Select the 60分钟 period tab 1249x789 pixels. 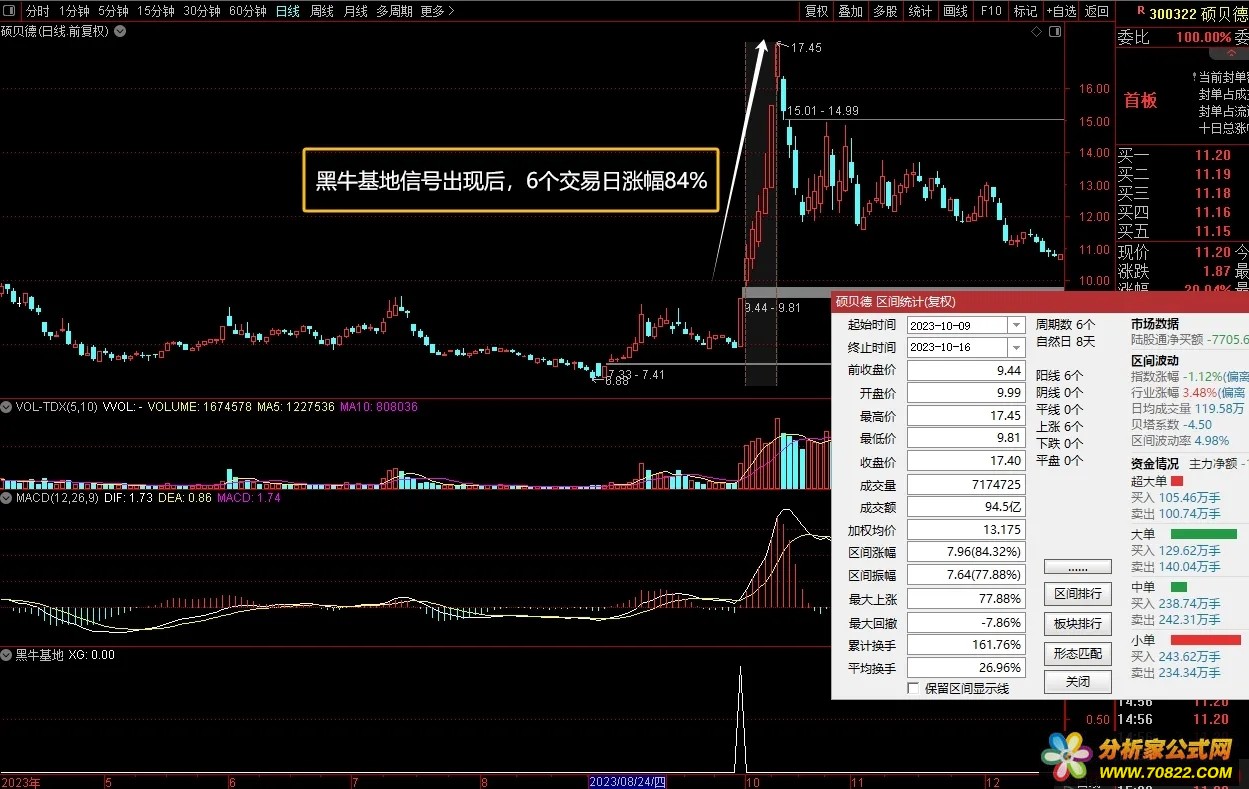click(x=247, y=11)
